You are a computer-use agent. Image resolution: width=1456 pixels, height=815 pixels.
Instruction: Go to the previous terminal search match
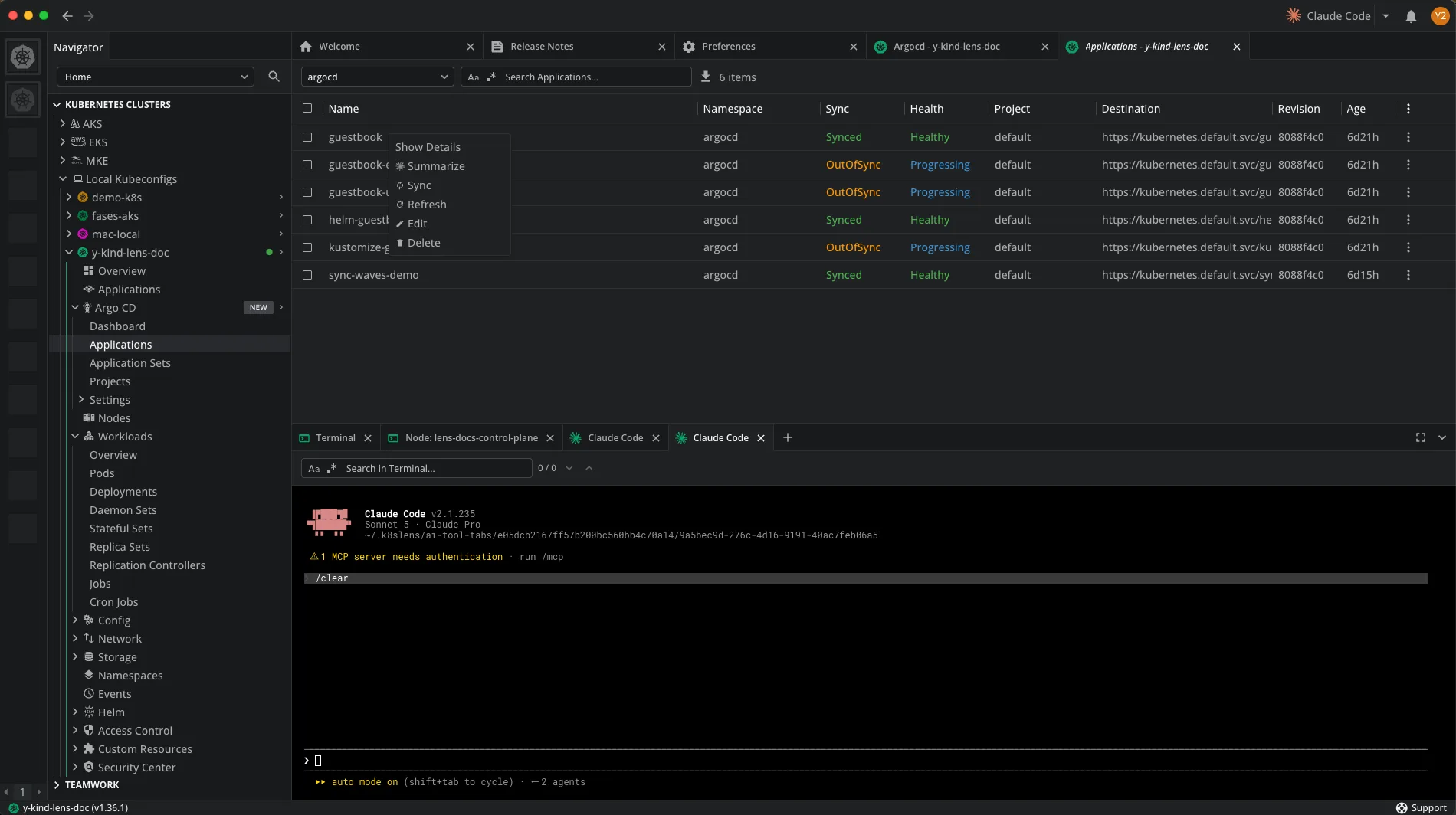[589, 468]
